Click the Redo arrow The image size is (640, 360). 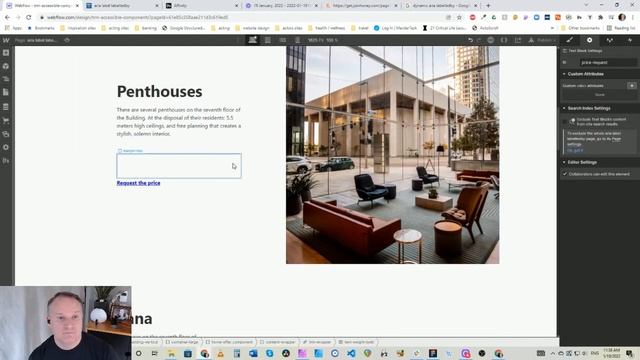pyautogui.click(x=479, y=40)
